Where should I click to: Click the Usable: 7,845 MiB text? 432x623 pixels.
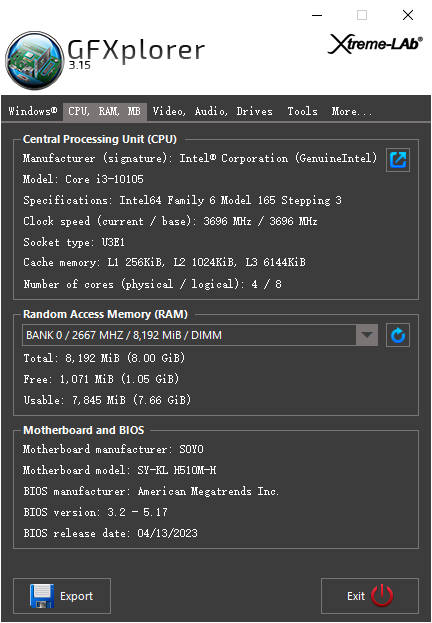107,400
